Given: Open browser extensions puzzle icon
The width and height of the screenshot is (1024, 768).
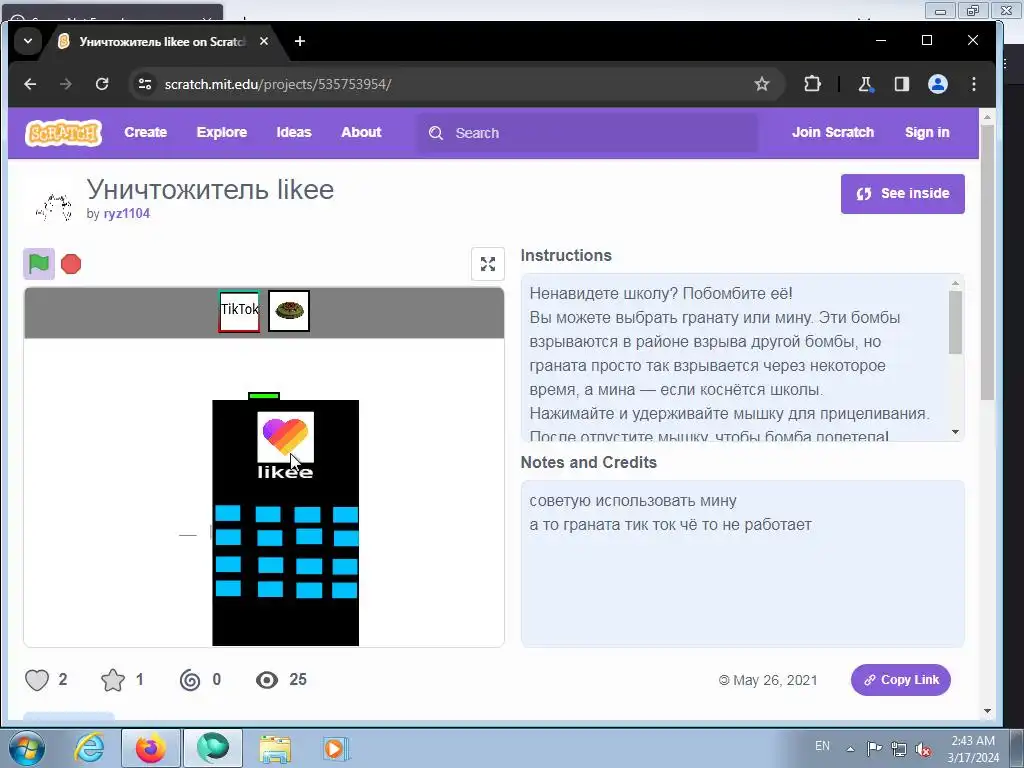Looking at the screenshot, I should [x=812, y=84].
